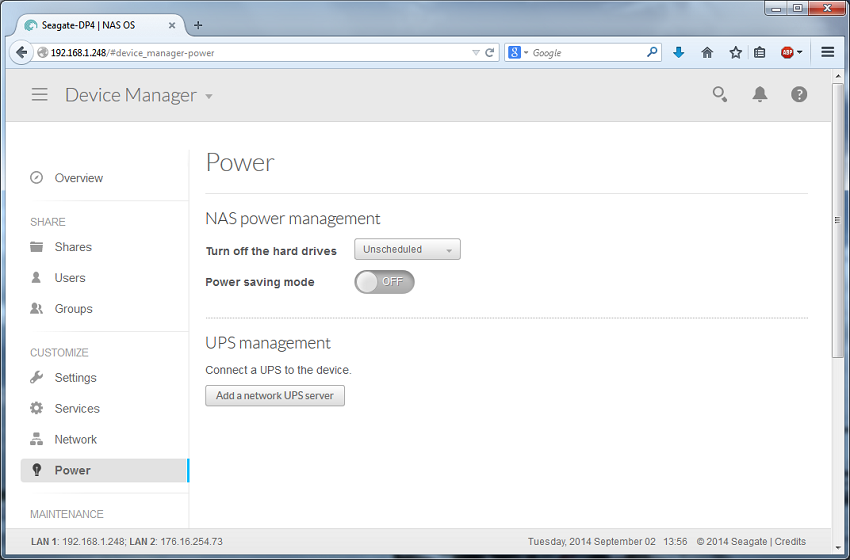Go to browser home page icon

[707, 53]
